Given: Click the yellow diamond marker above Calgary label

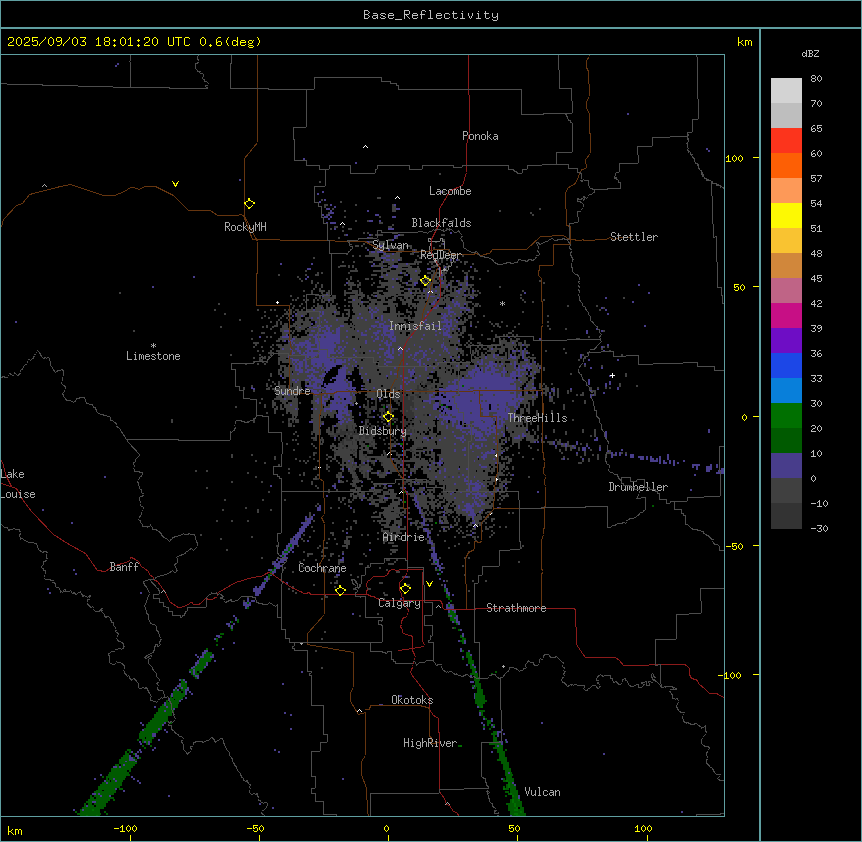Looking at the screenshot, I should click(x=405, y=589).
